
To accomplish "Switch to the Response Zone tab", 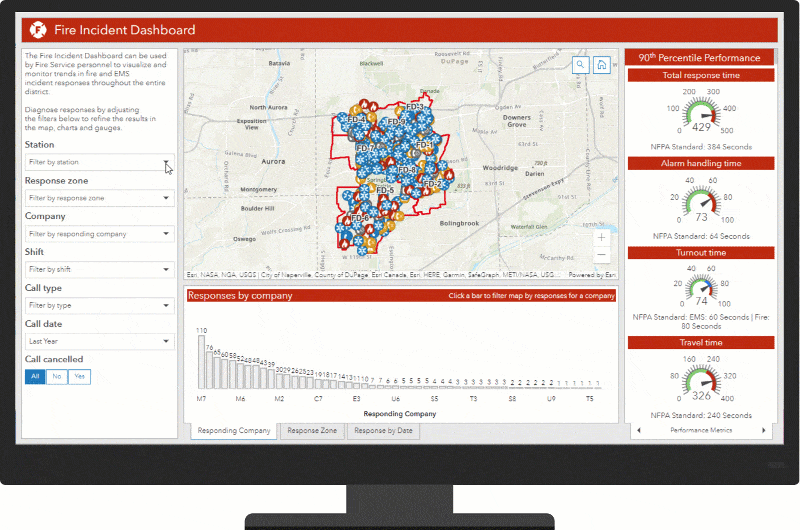I will pyautogui.click(x=312, y=431).
